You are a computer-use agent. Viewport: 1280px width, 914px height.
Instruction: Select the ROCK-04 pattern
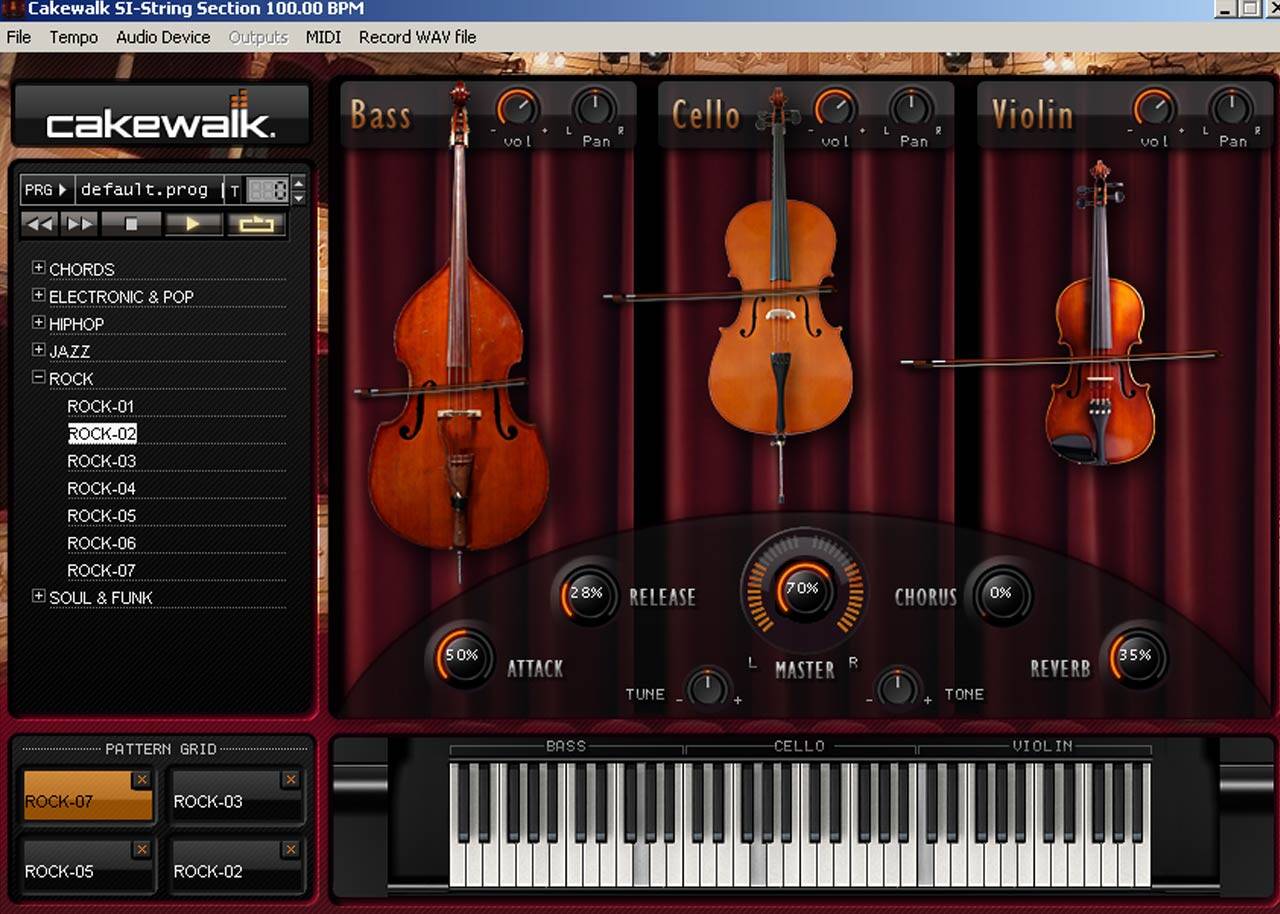point(102,488)
